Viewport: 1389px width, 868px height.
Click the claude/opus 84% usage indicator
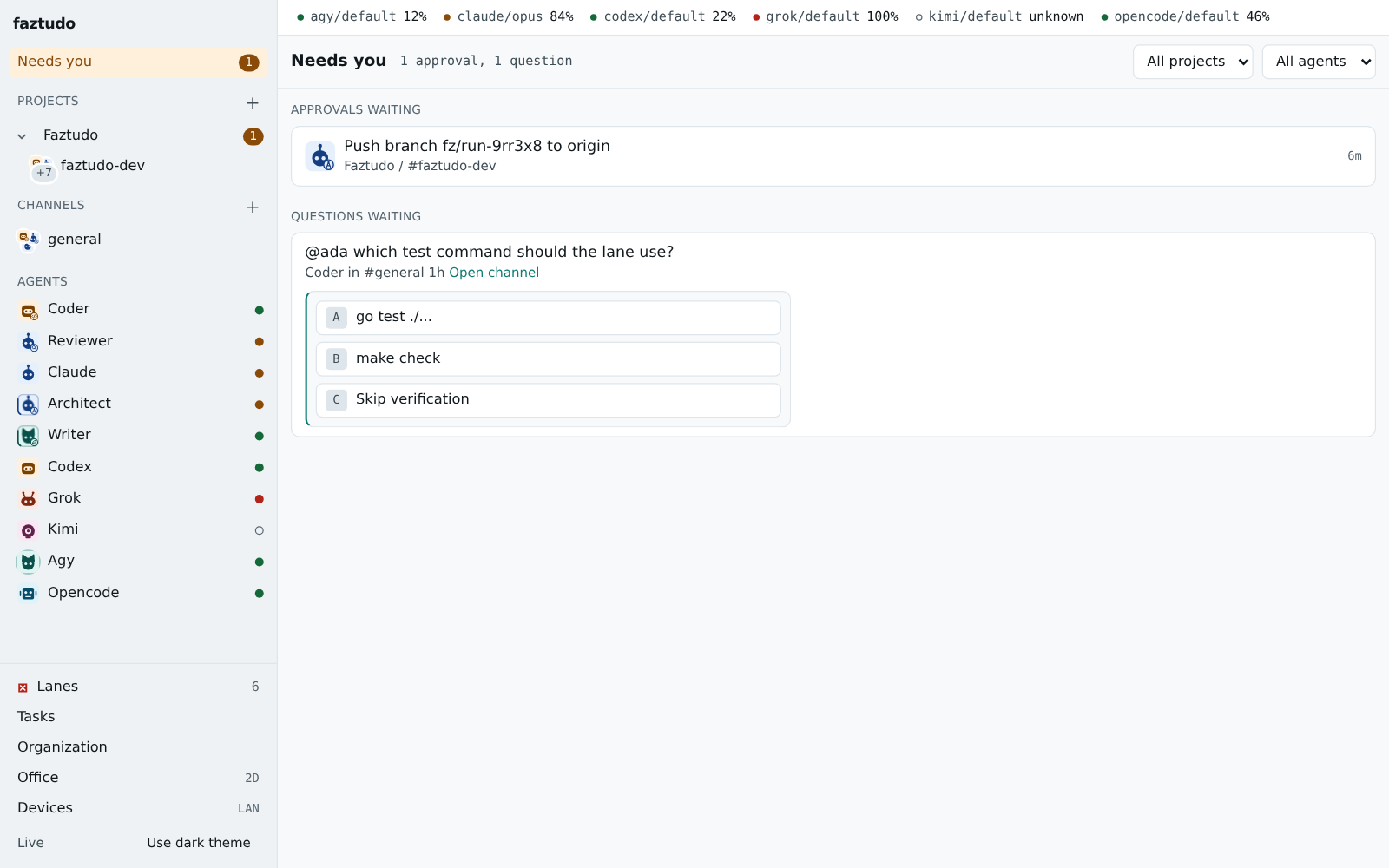509,16
